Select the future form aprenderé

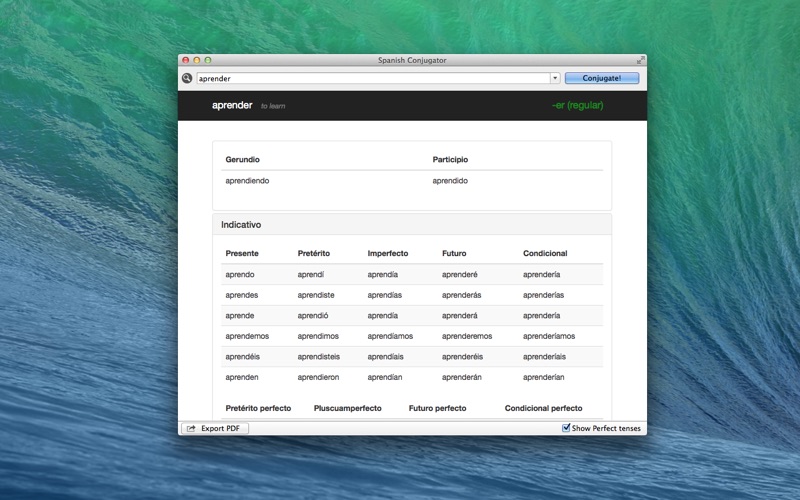(x=460, y=274)
